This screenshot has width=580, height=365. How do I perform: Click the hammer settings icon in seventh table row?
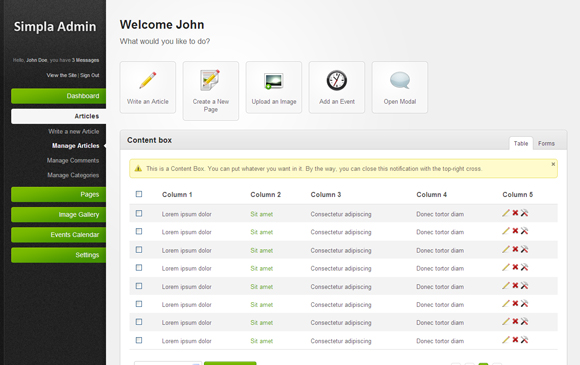coord(524,322)
